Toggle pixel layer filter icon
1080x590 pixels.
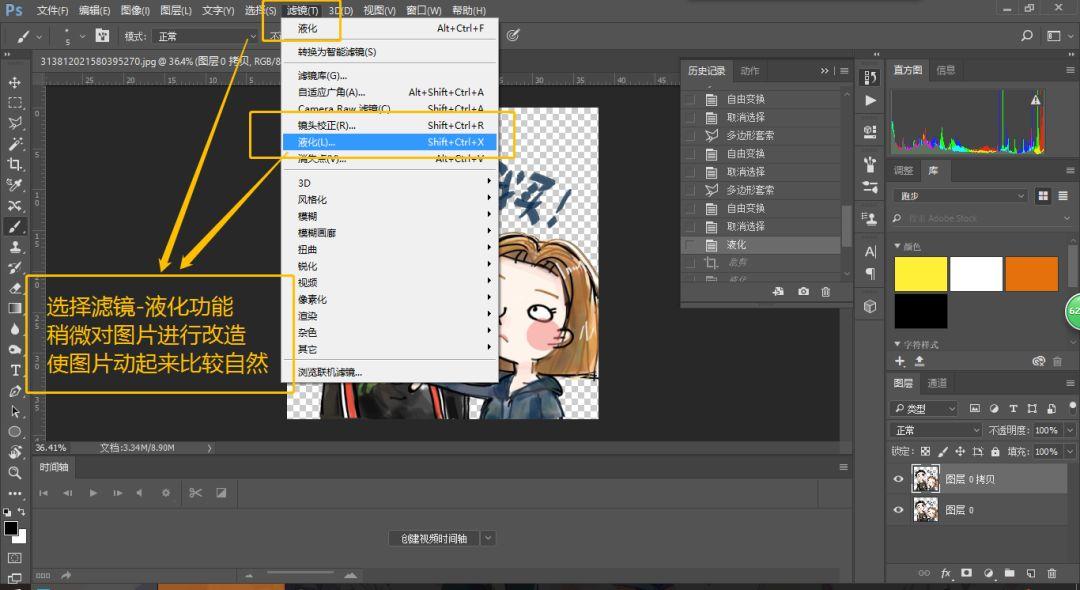(974, 408)
